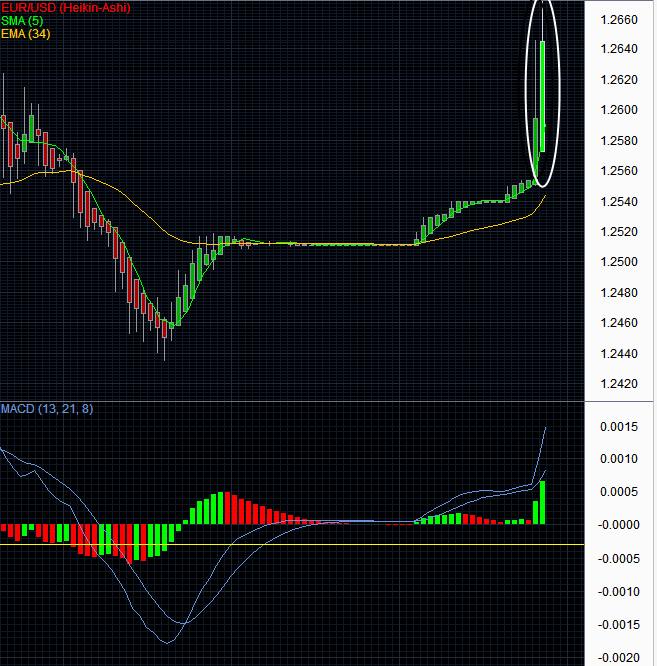Click the 1.2460 price axis value
Image resolution: width=657 pixels, height=666 pixels.
tap(619, 323)
